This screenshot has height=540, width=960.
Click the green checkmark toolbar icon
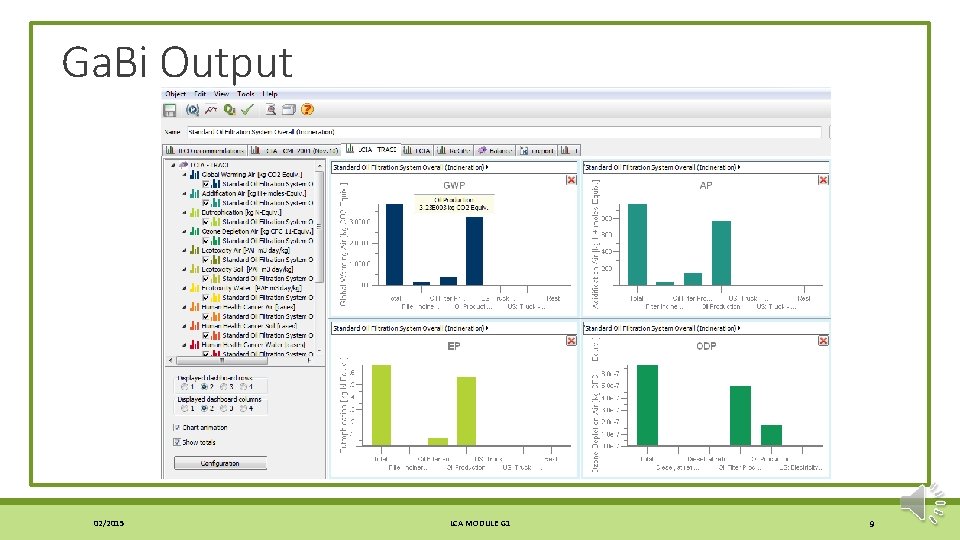pyautogui.click(x=247, y=110)
